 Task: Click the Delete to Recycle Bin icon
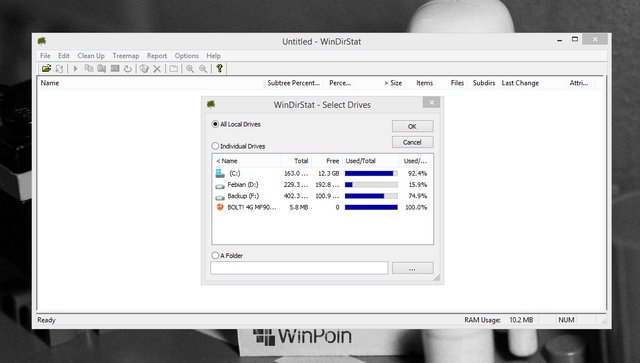click(144, 69)
